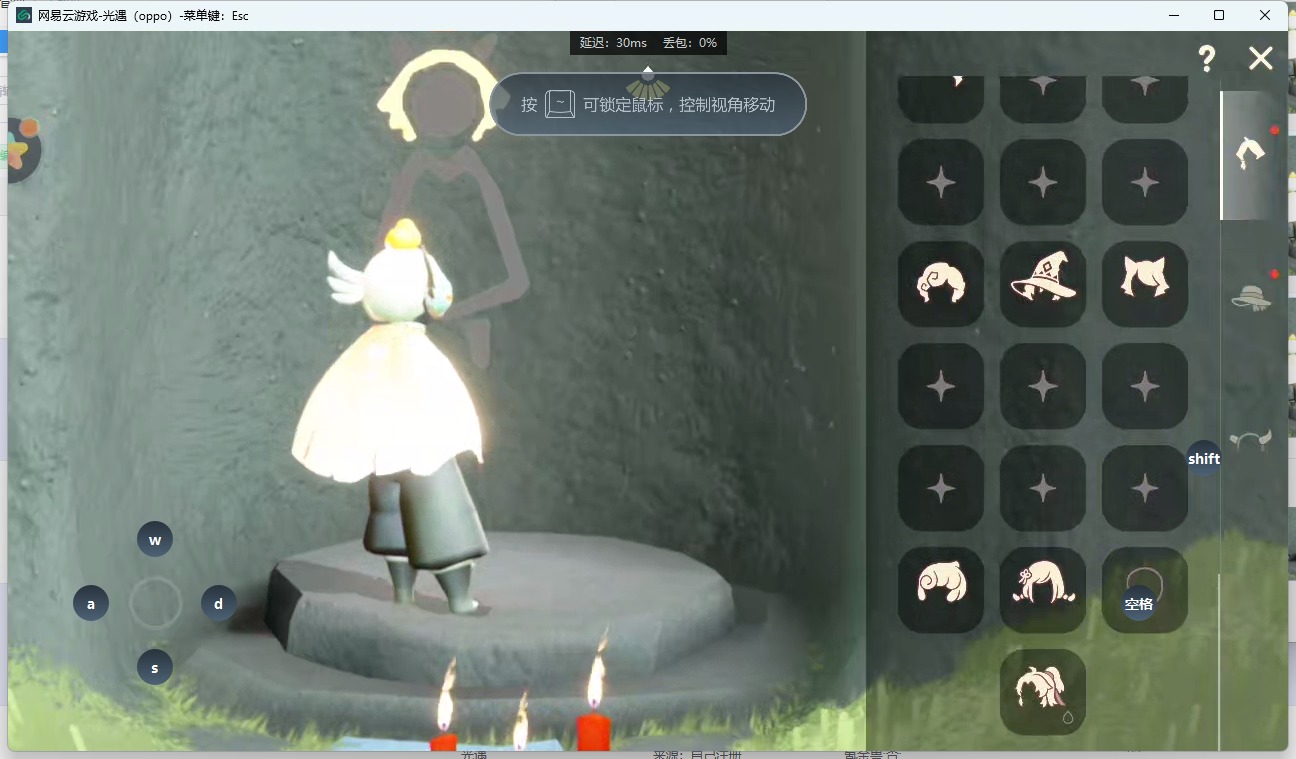Screen dimensions: 1296x759
Task: Select the ponytail hairstyle with droplet
Action: point(1043,692)
